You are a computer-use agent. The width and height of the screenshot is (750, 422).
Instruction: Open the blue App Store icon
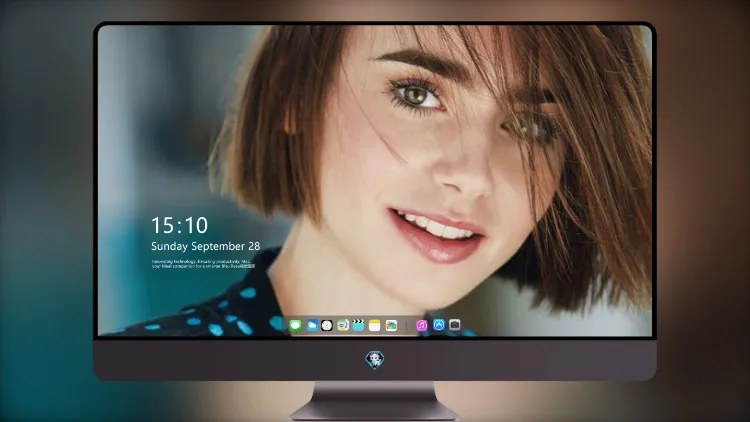(x=439, y=325)
